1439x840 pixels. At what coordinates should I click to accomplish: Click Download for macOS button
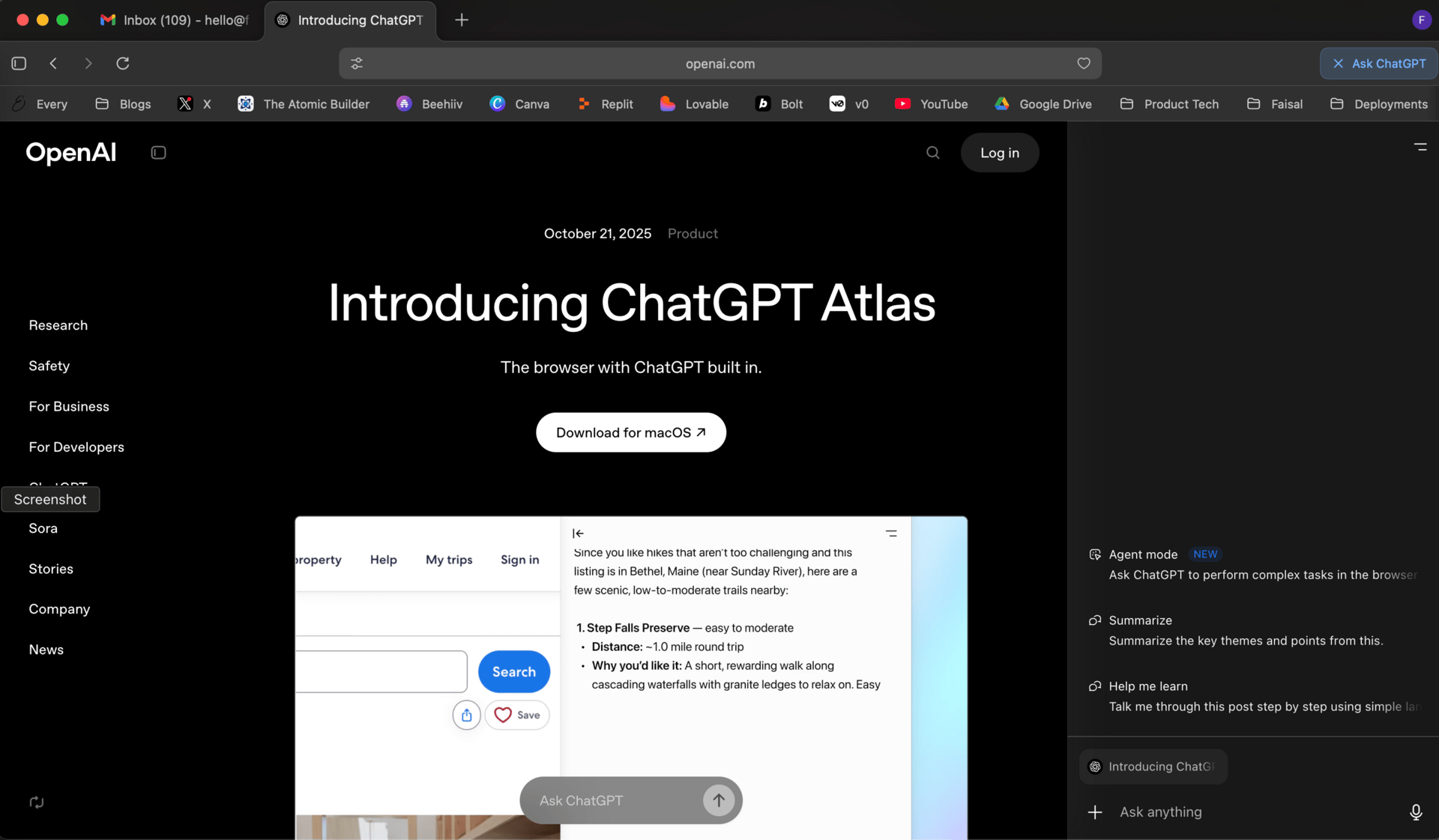[630, 432]
